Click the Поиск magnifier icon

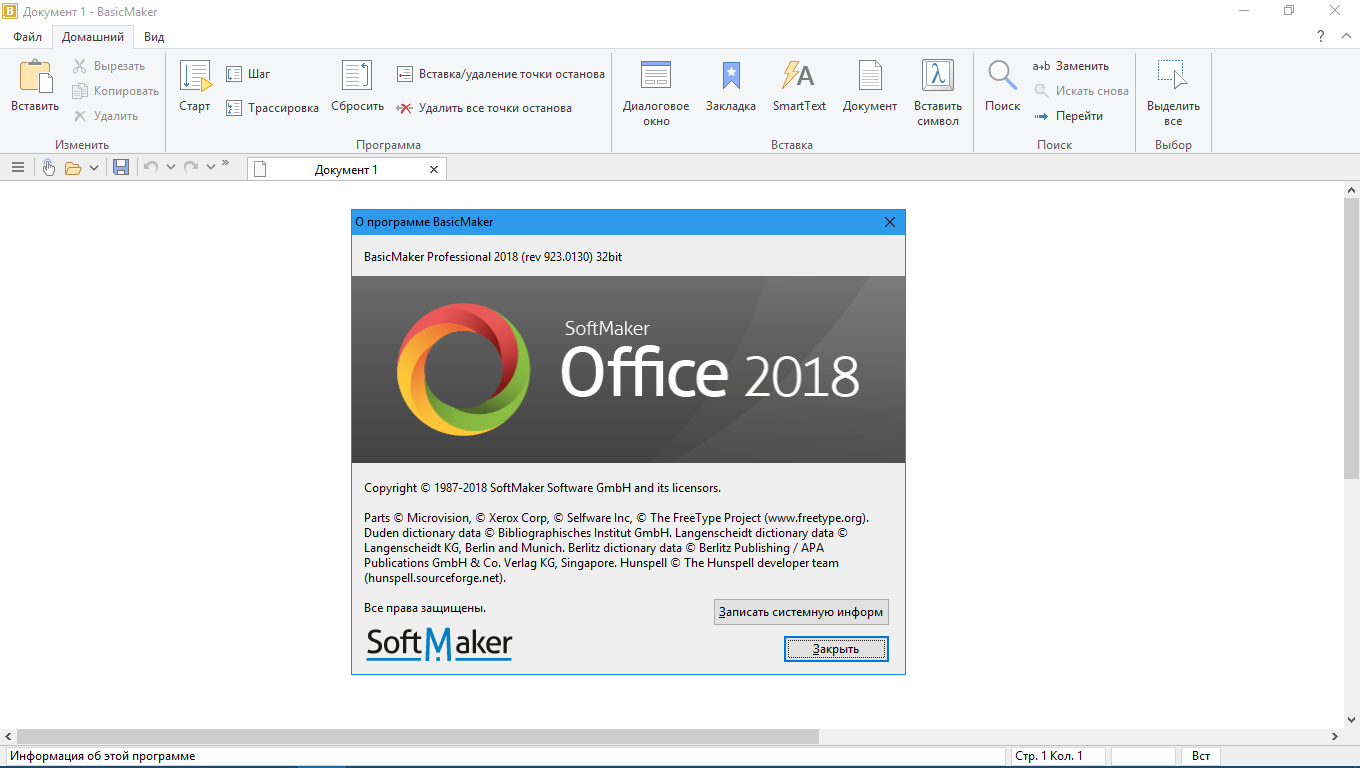(1002, 77)
